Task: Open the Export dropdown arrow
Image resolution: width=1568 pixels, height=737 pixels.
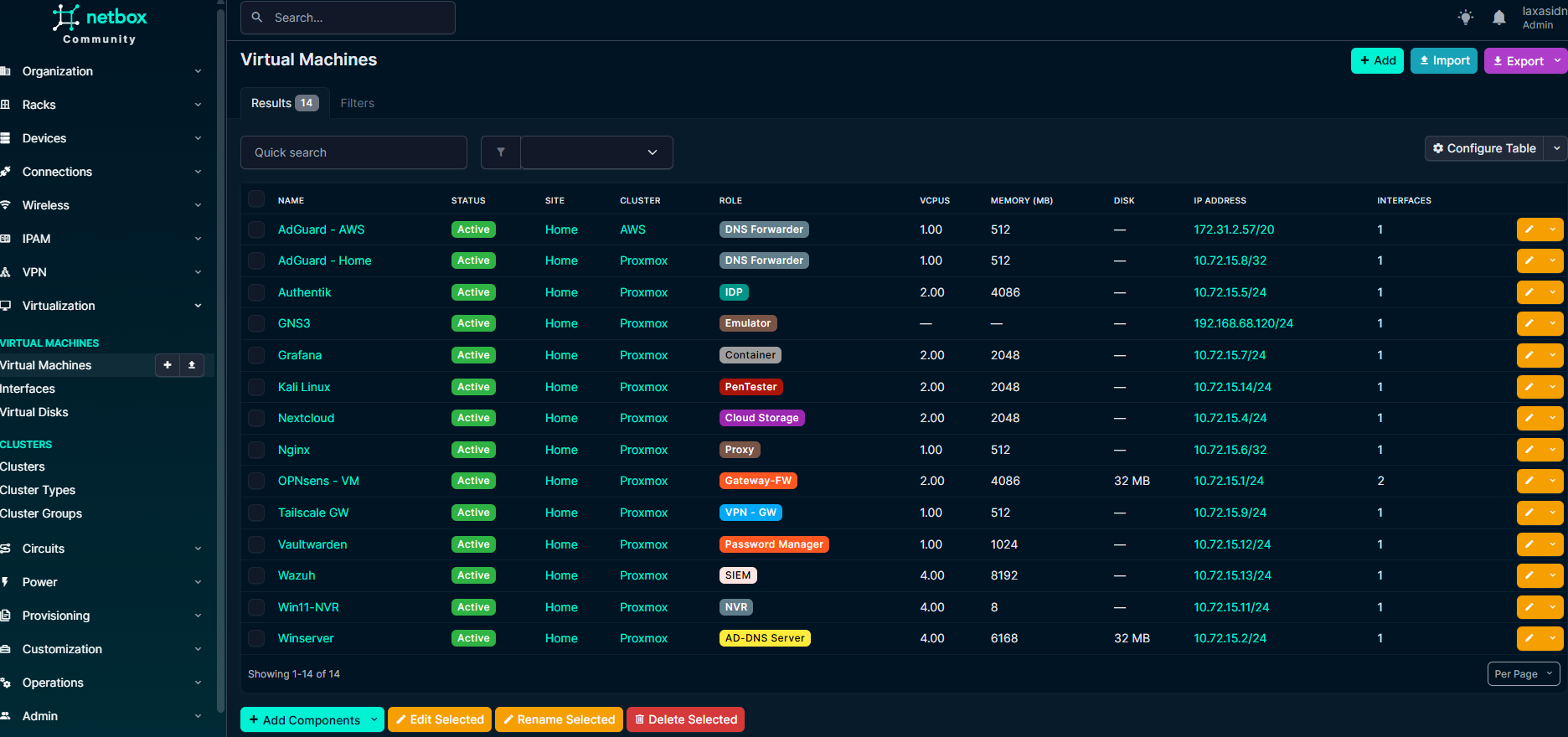Action: click(x=1557, y=60)
